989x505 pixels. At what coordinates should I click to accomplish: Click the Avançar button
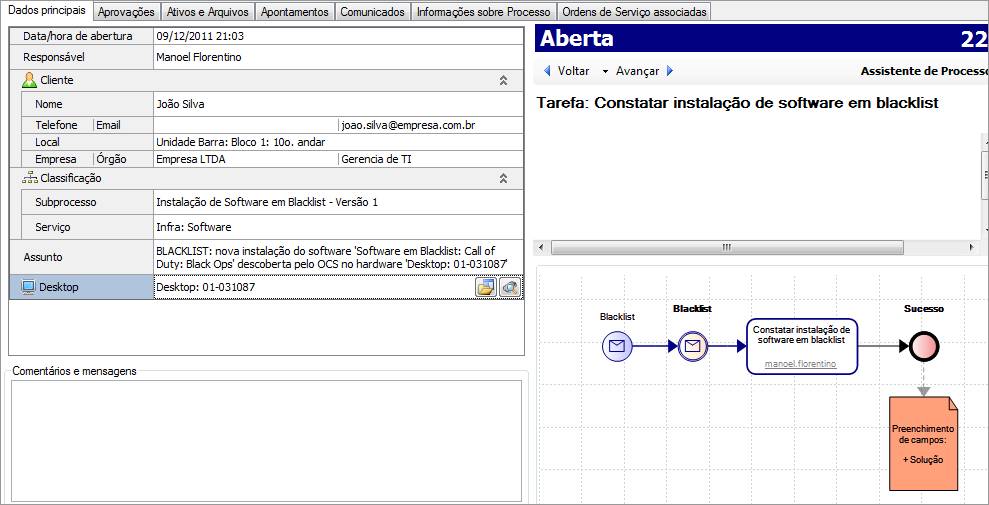[x=644, y=71]
